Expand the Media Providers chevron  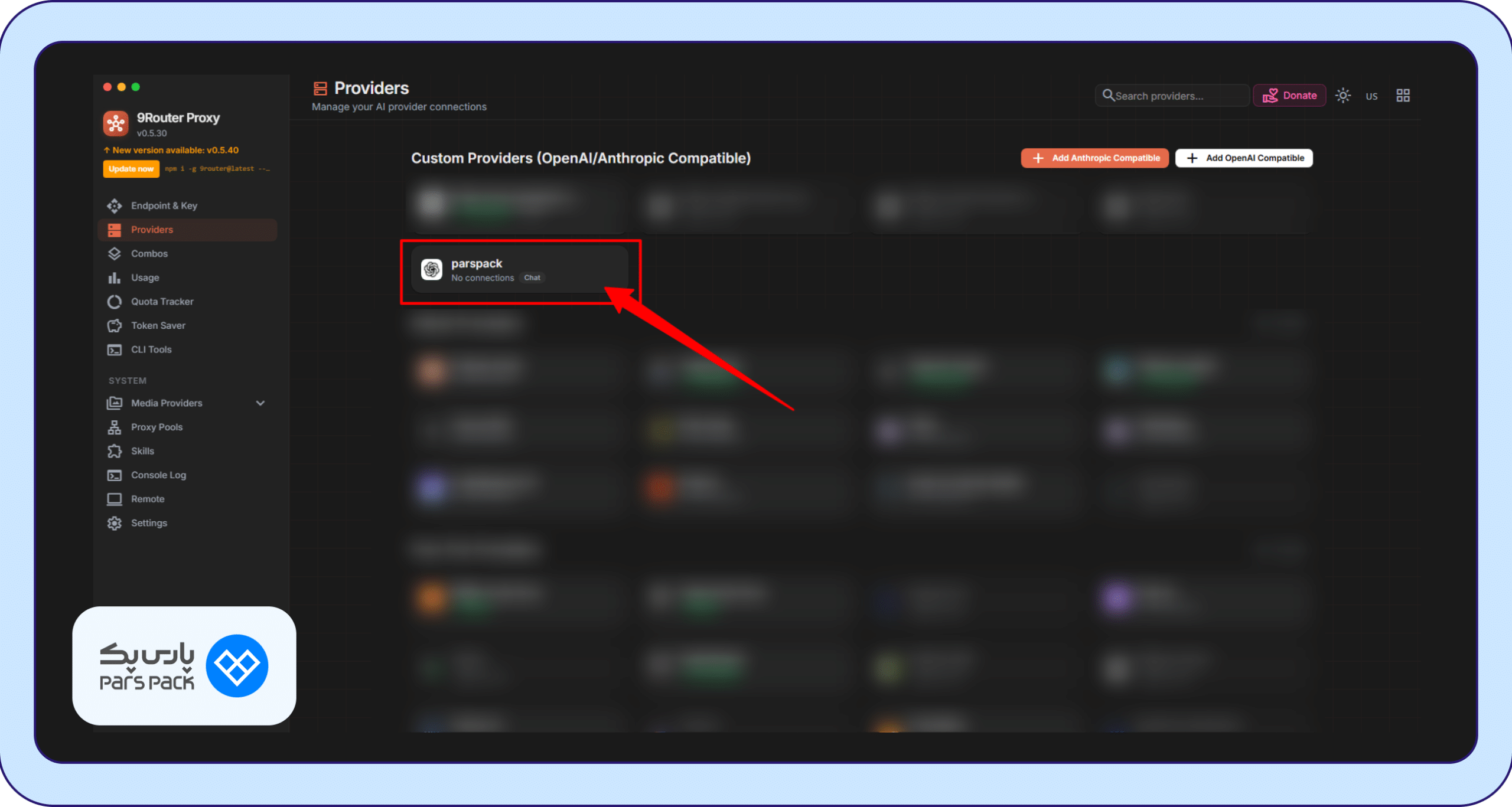coord(260,403)
